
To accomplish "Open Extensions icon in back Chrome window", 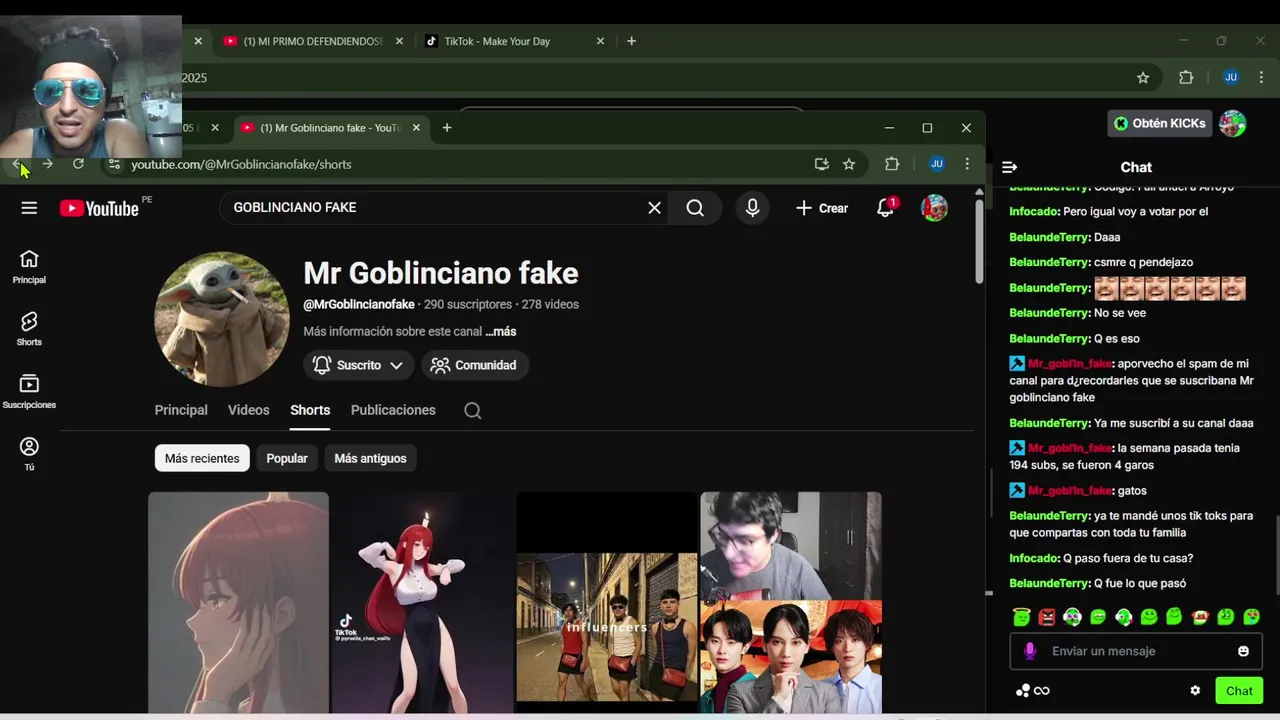I will pos(1186,77).
